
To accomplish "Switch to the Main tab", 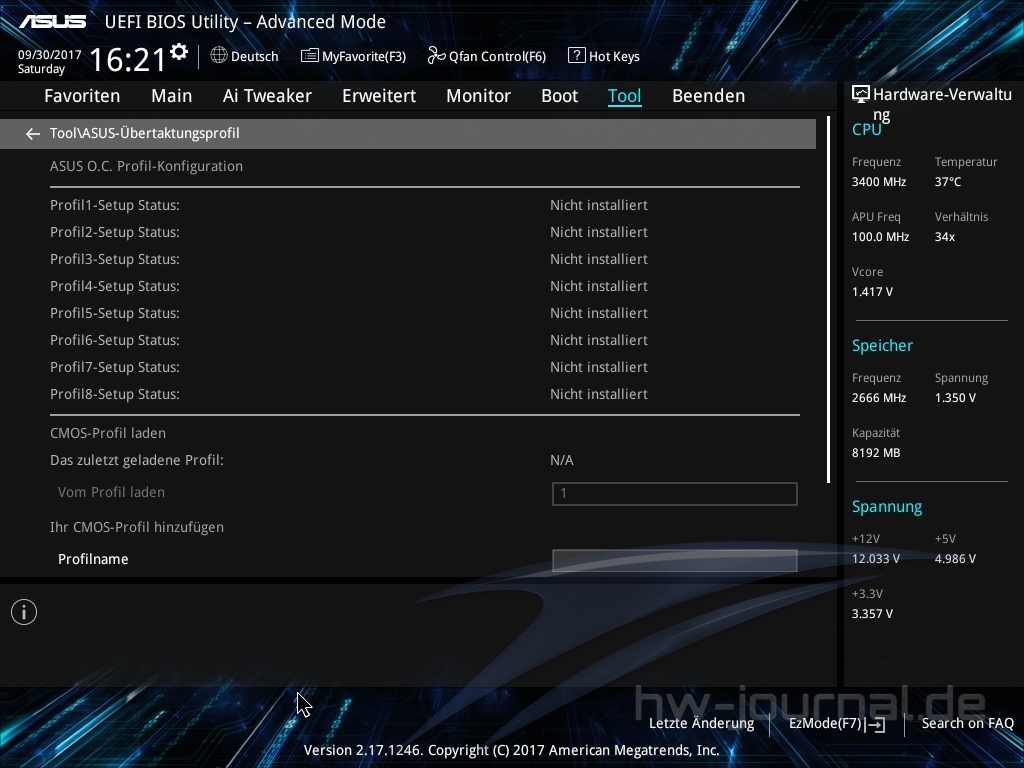I will pos(172,96).
